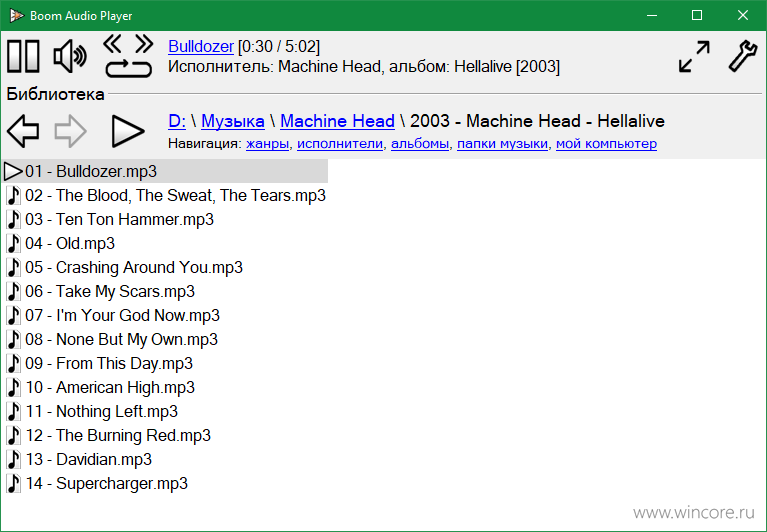Browse library by альбомы

click(420, 144)
